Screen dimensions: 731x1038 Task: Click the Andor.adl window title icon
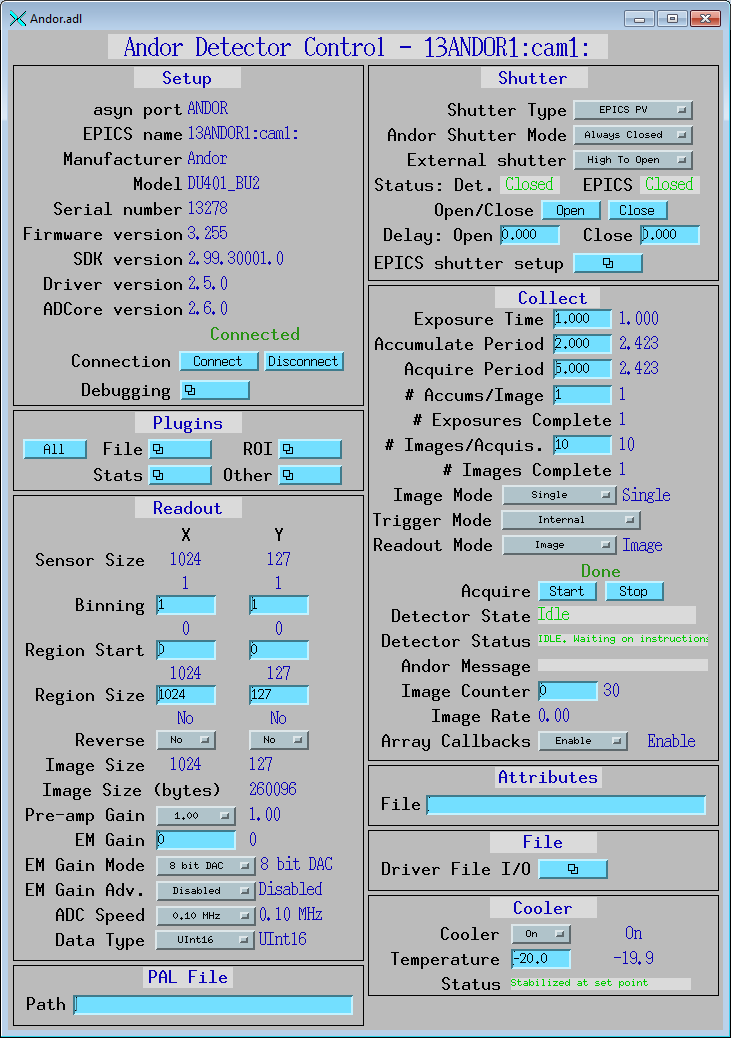(18, 19)
